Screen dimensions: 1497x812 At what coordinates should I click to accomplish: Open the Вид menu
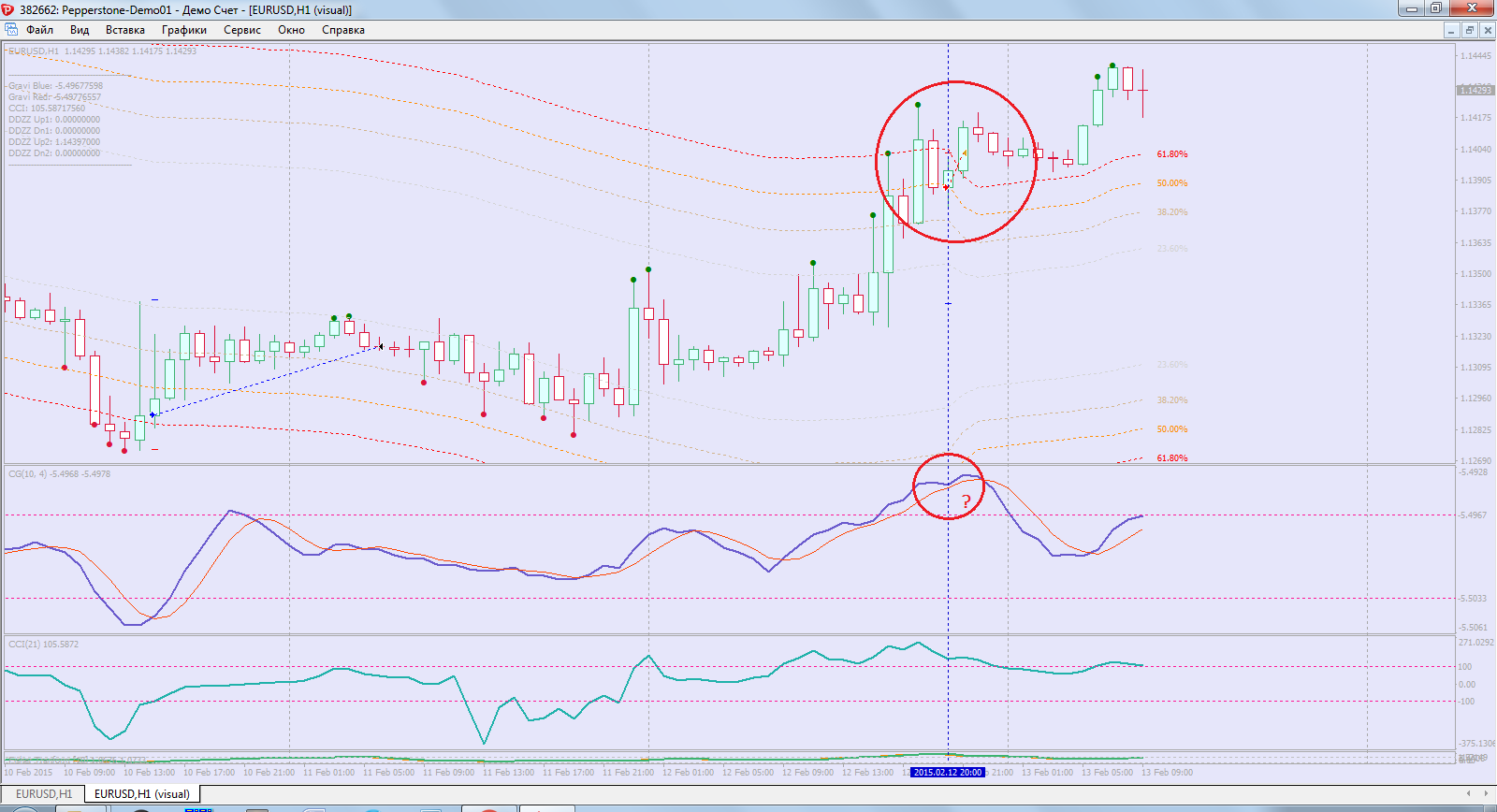click(80, 30)
